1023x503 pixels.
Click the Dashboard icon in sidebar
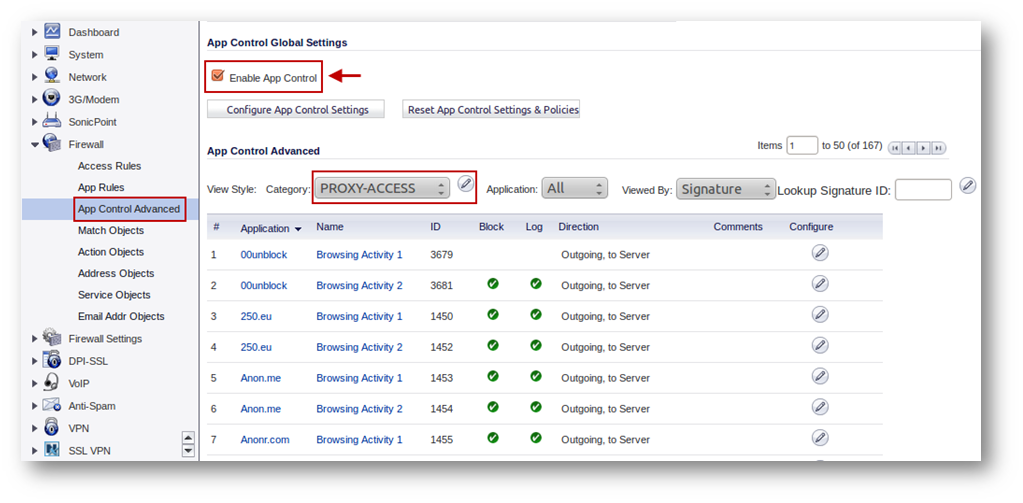point(52,32)
